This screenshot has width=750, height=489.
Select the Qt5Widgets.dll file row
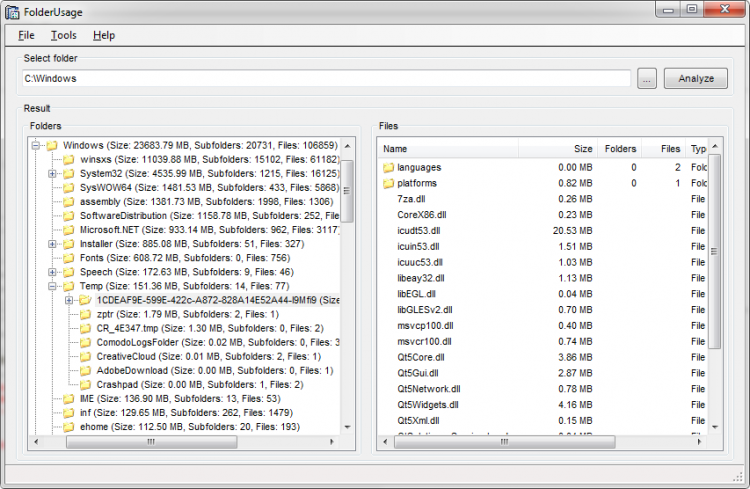click(543, 405)
